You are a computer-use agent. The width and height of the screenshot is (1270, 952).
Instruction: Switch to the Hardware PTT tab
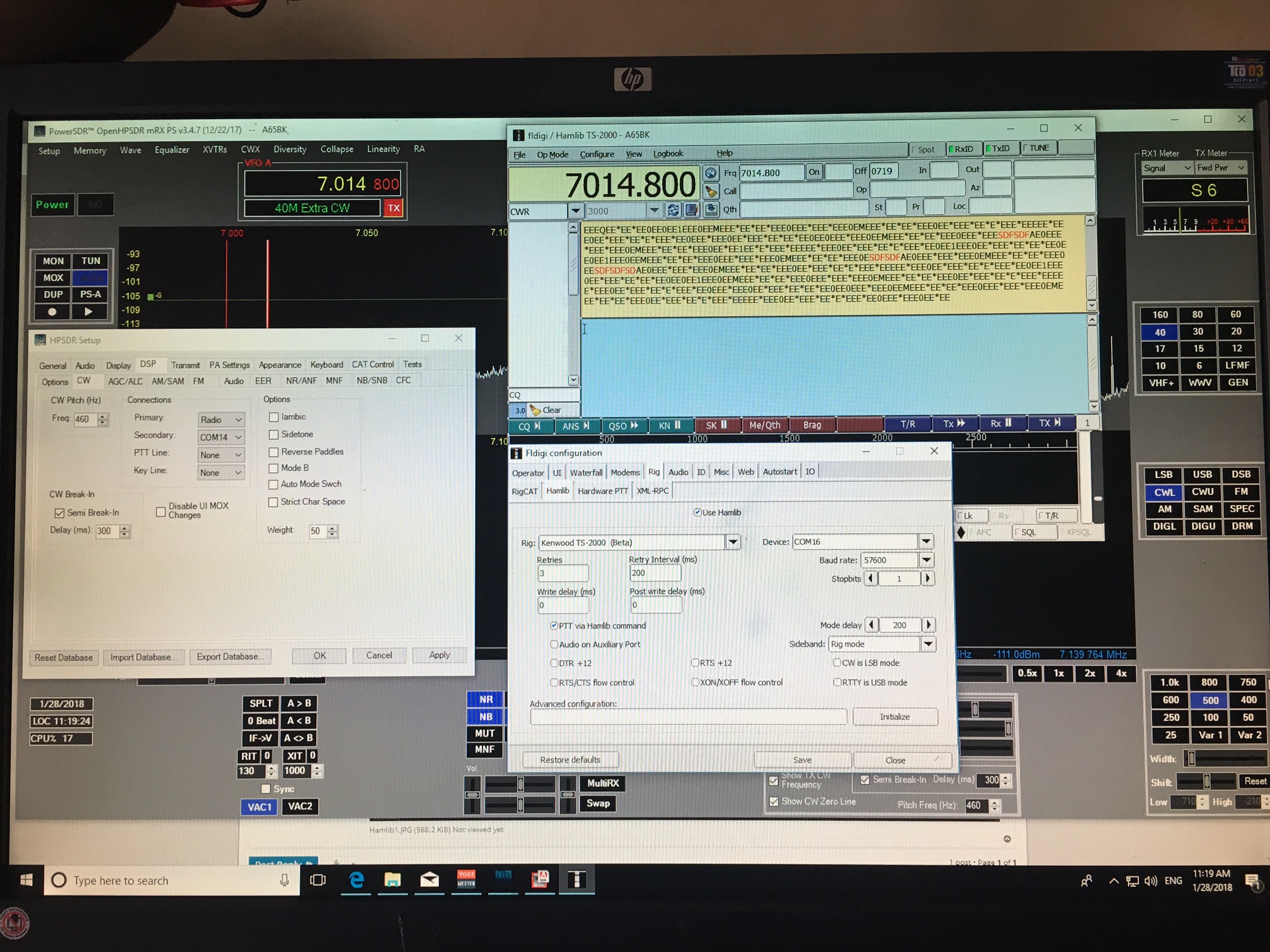pos(602,491)
